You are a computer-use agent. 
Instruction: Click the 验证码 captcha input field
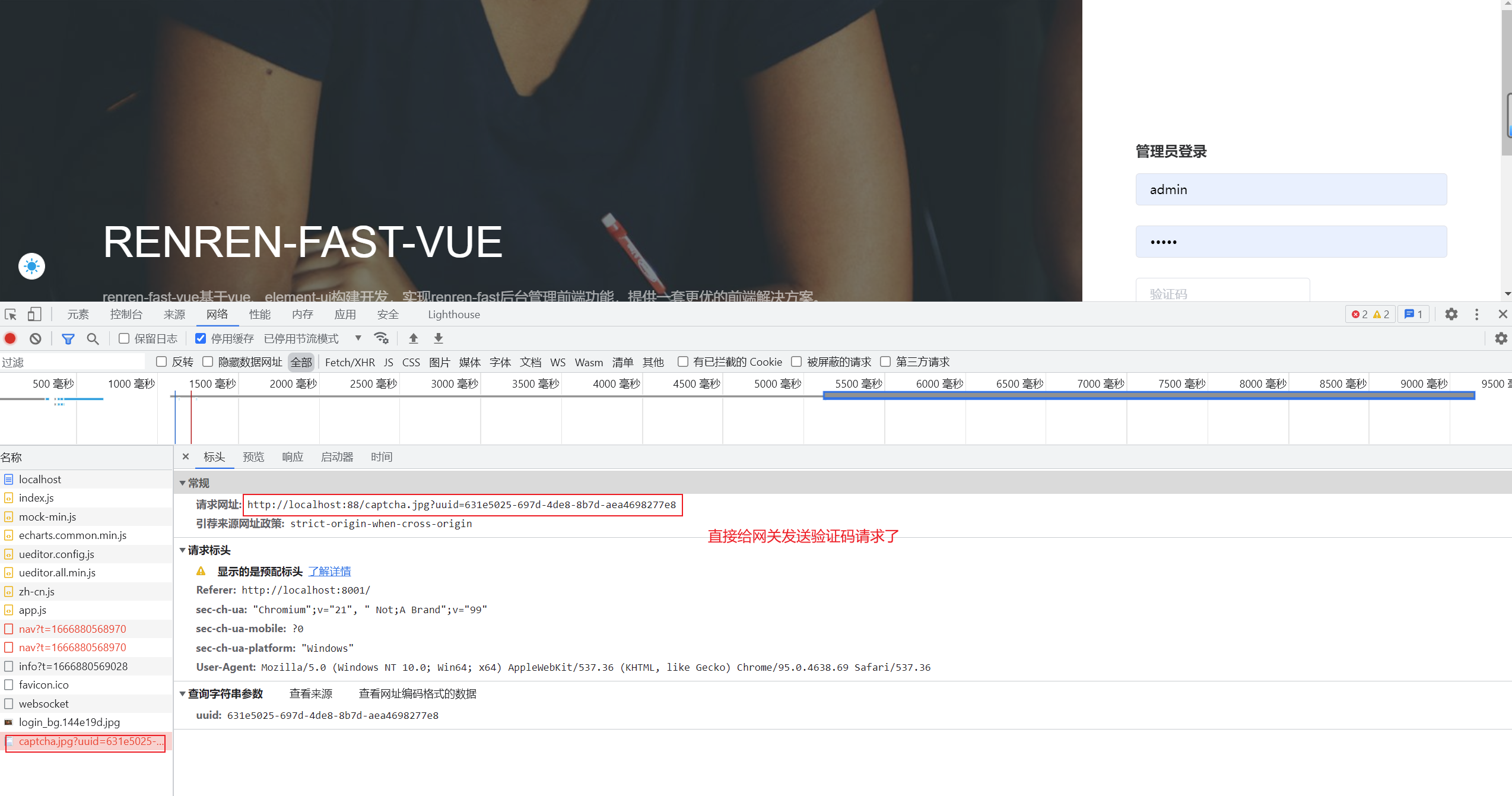coord(1222,290)
